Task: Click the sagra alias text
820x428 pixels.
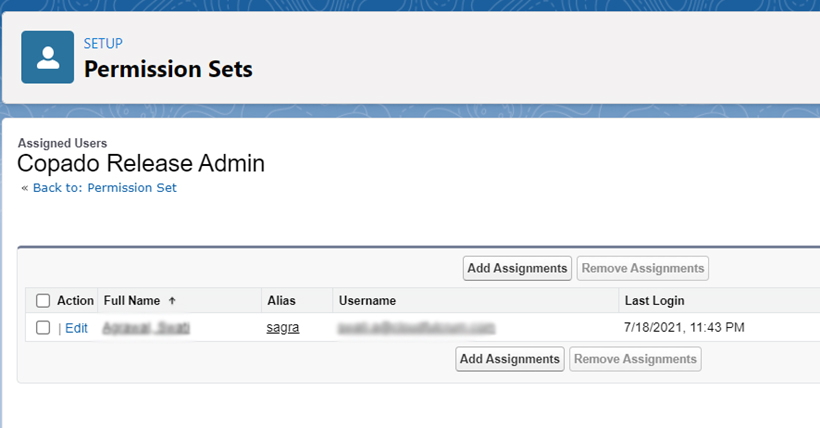Action: pos(283,327)
